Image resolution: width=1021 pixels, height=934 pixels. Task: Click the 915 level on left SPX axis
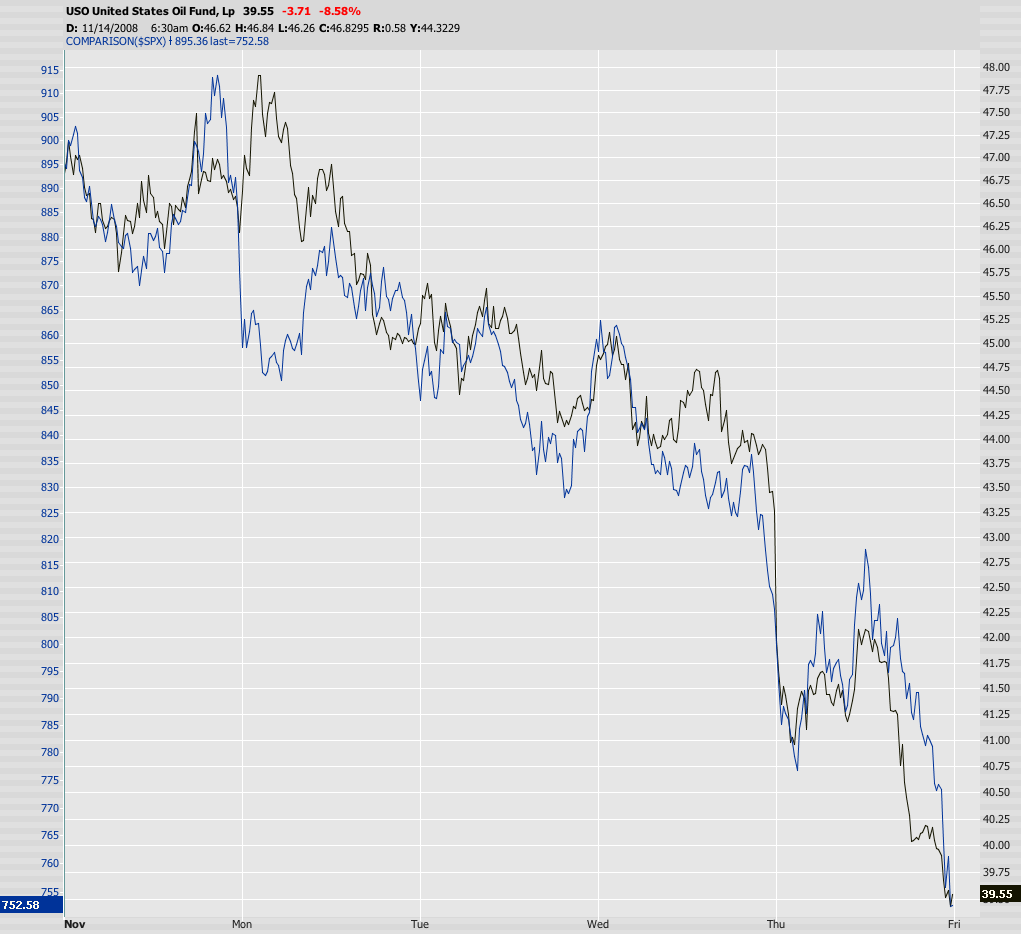pyautogui.click(x=49, y=70)
